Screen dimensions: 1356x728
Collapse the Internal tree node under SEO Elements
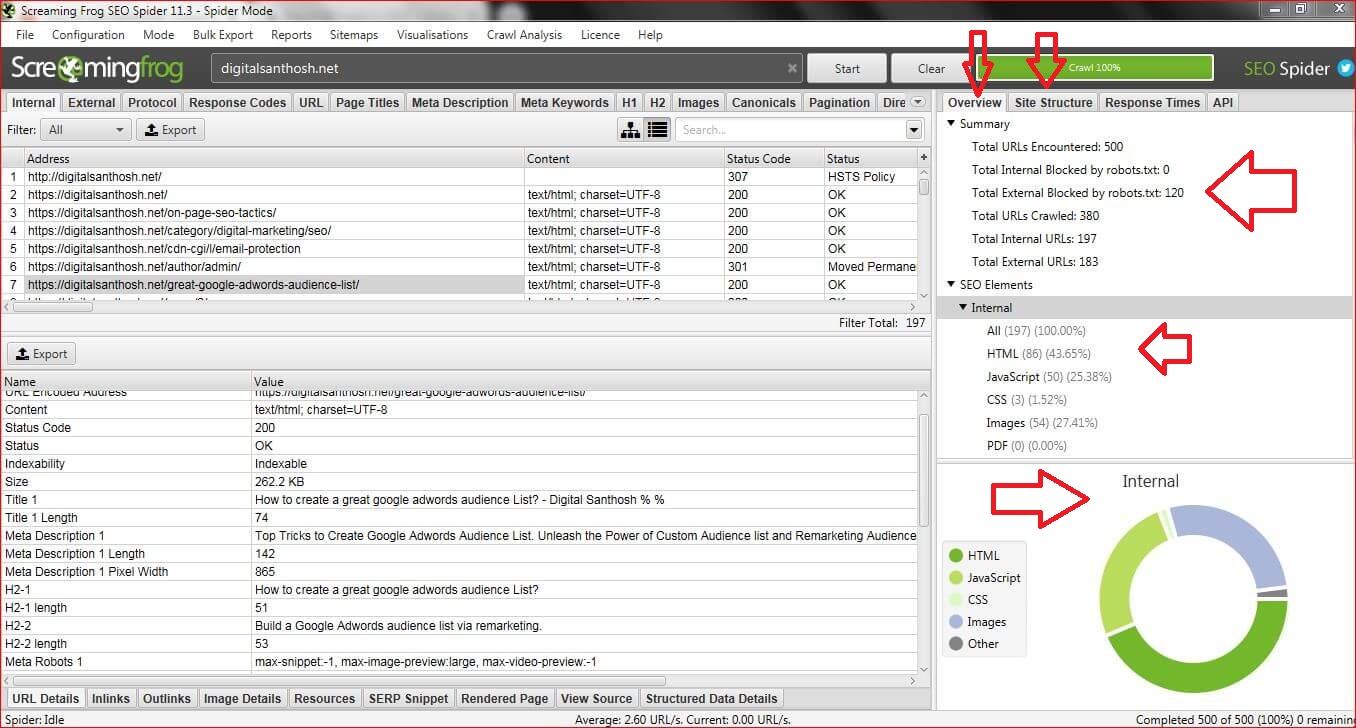(963, 308)
